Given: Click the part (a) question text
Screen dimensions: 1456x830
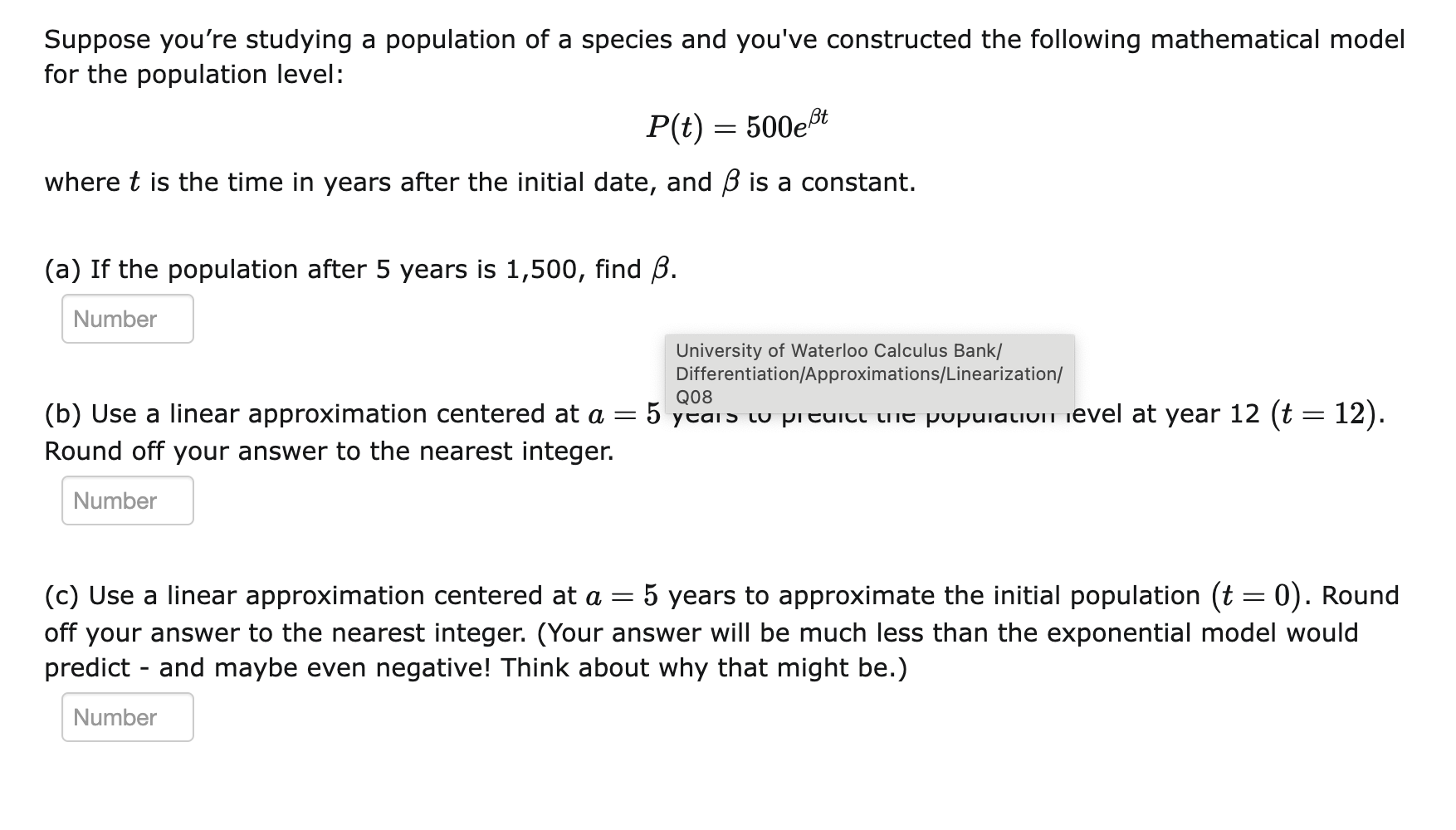Looking at the screenshot, I should coord(359,268).
